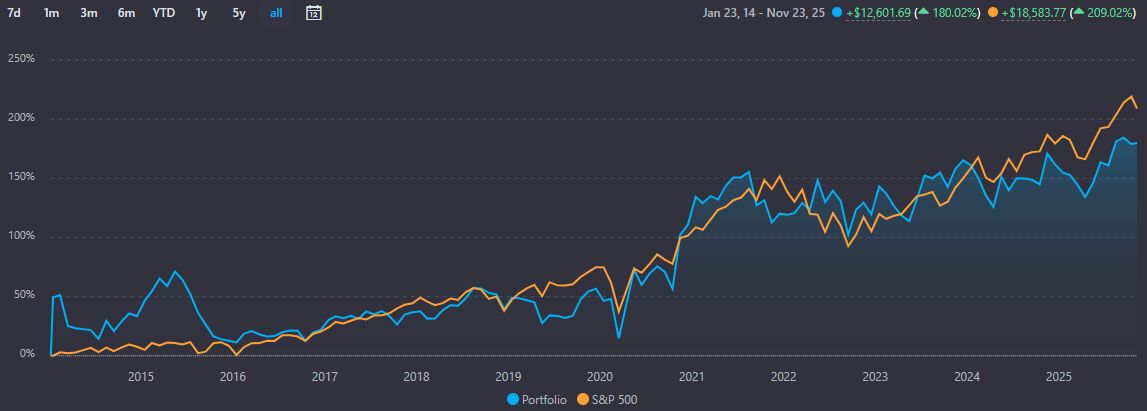The image size is (1147, 411).
Task: Click the +$18,583.77 S&P gain value
Action: tap(1033, 13)
